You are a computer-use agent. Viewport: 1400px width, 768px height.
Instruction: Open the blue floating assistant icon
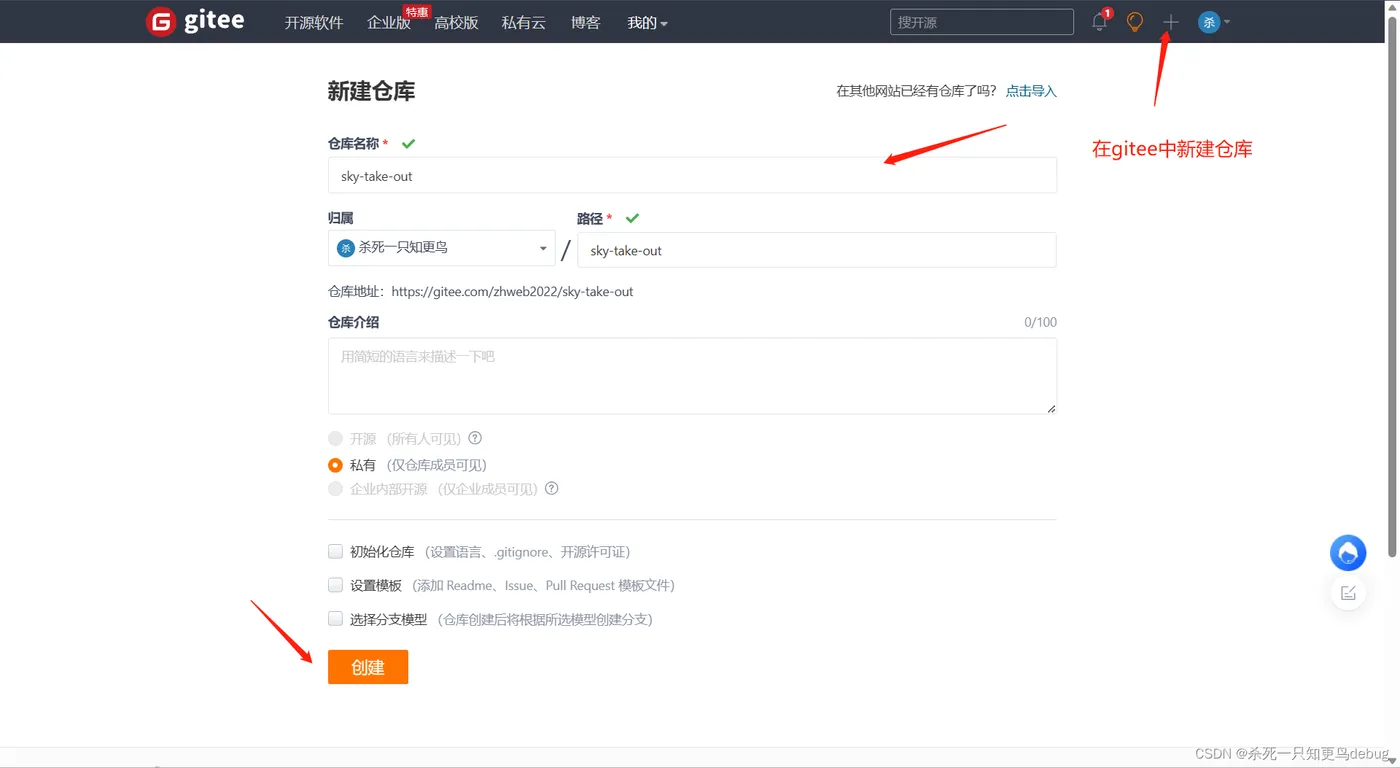pos(1348,553)
